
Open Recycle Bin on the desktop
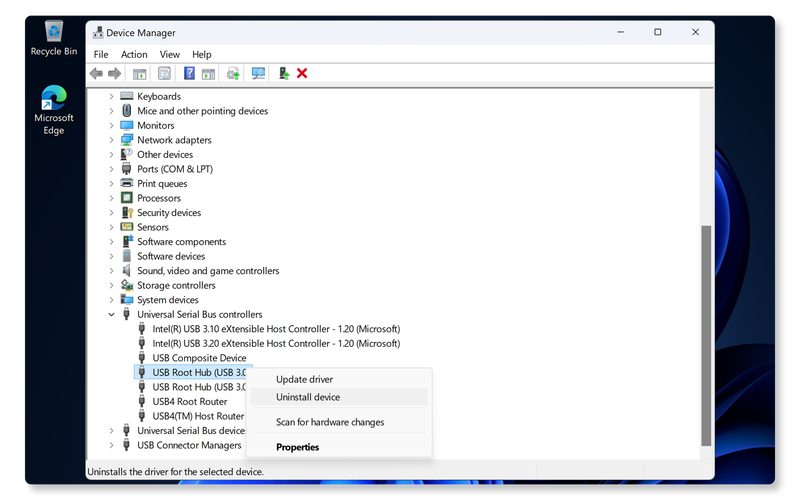point(53,38)
